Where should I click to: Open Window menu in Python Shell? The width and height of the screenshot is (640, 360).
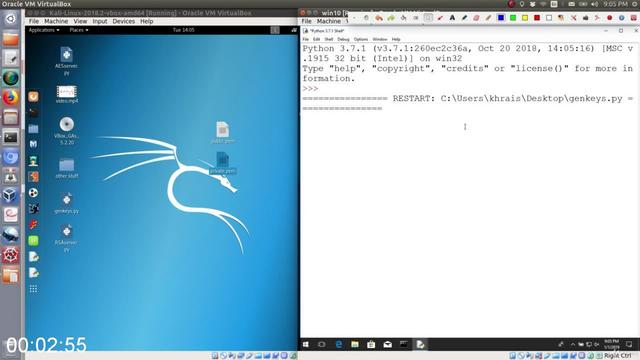pyautogui.click(x=380, y=39)
